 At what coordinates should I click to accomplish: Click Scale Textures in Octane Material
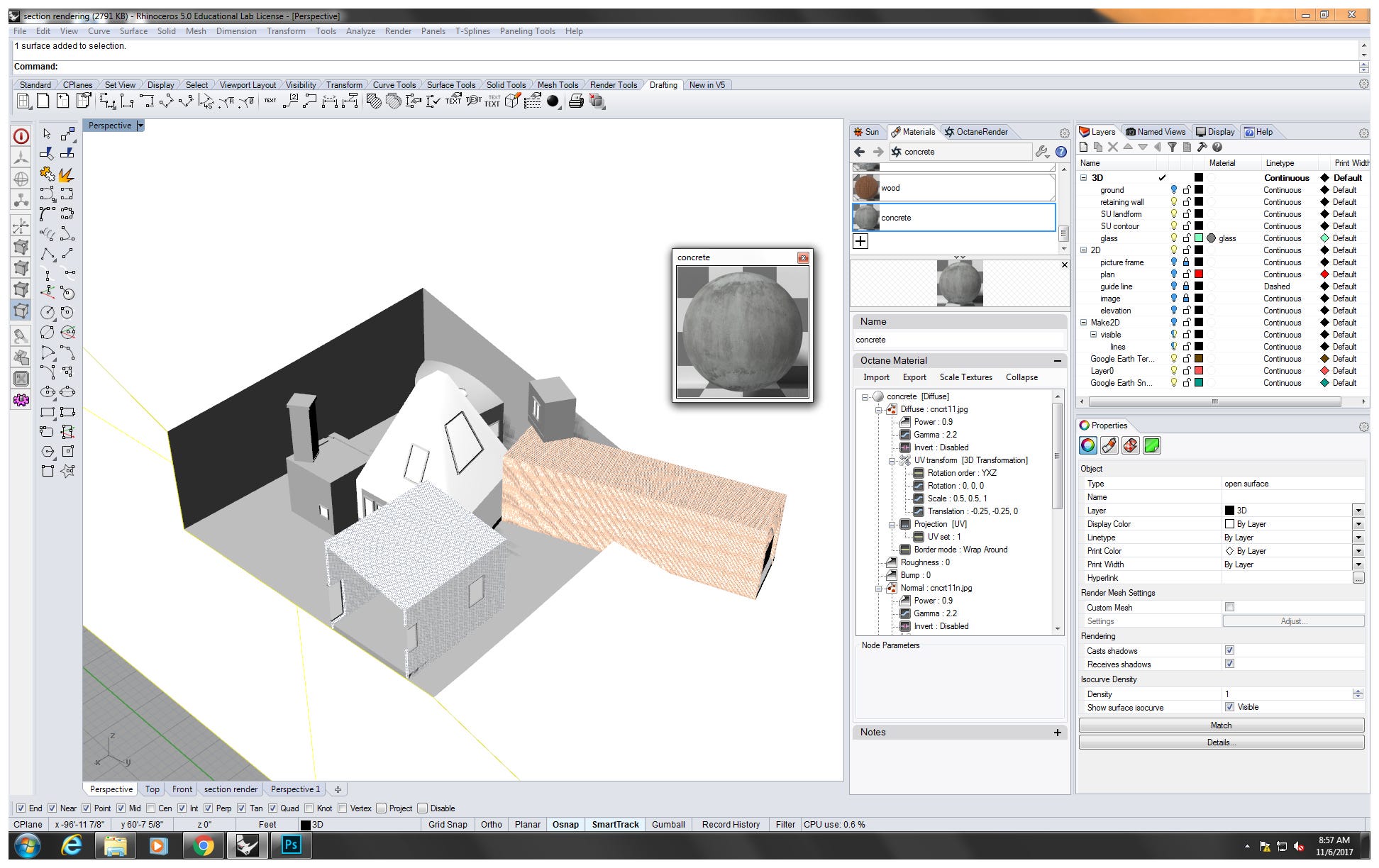coord(965,377)
